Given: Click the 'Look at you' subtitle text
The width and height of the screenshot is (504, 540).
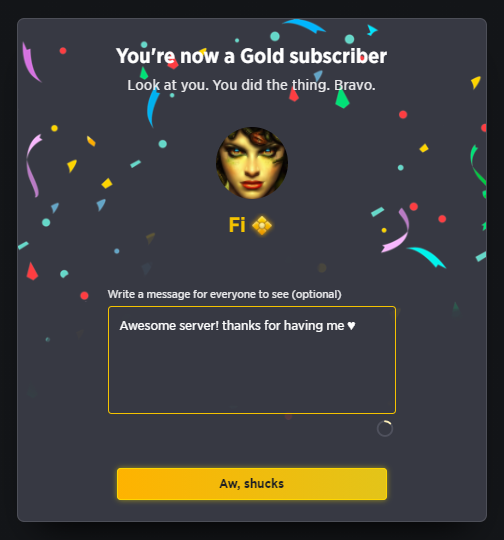Looking at the screenshot, I should 251,85.
